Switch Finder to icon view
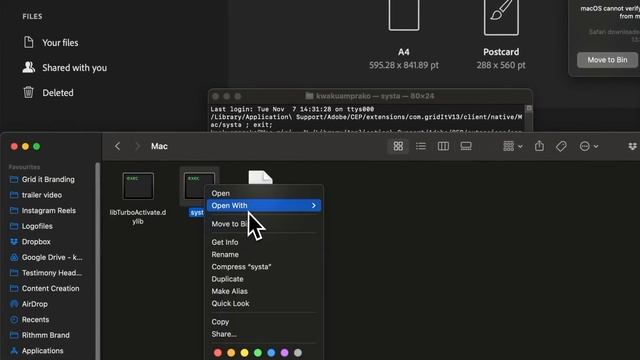640x360 pixels. click(x=398, y=146)
